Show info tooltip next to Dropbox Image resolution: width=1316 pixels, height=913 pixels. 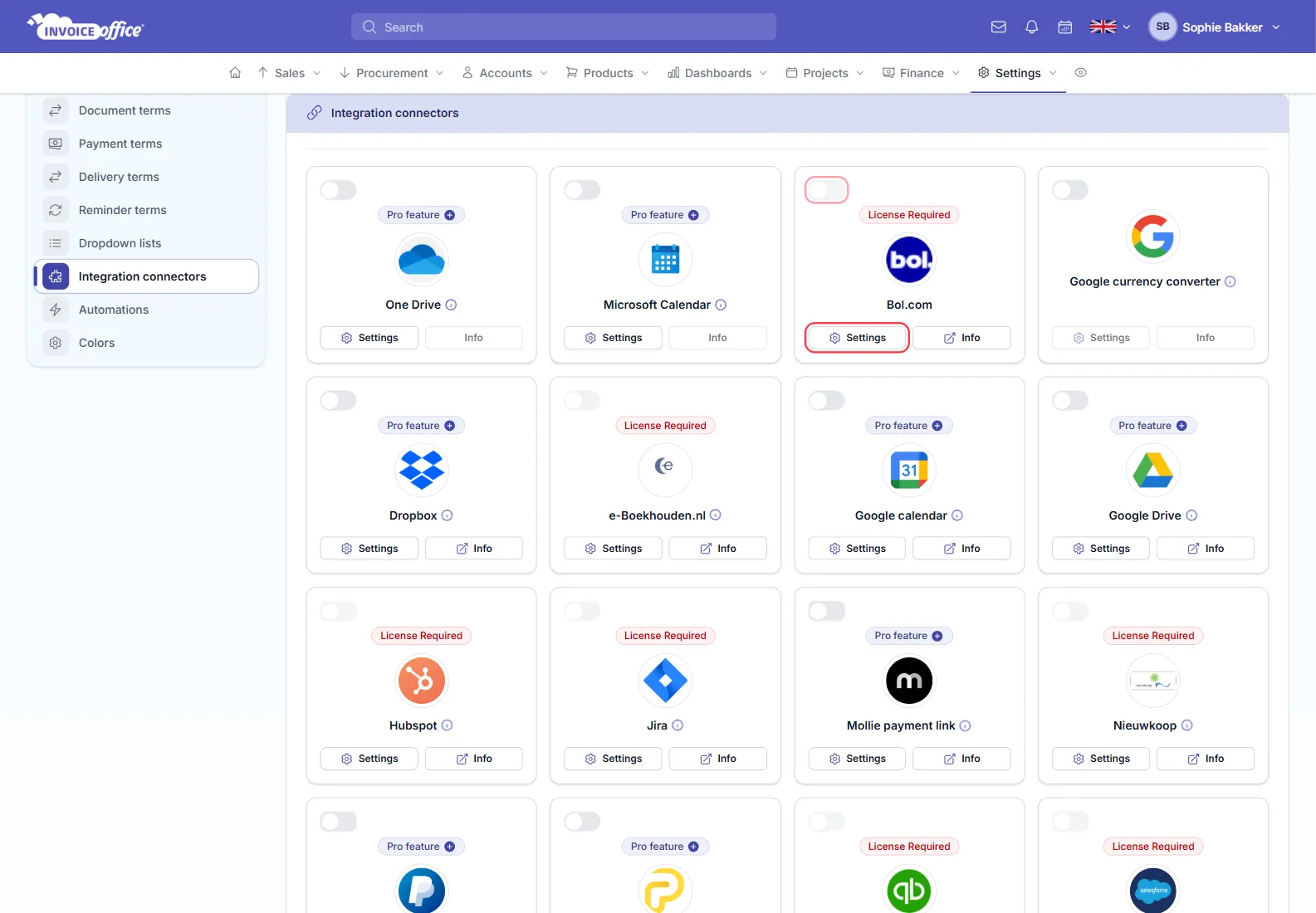coord(447,515)
